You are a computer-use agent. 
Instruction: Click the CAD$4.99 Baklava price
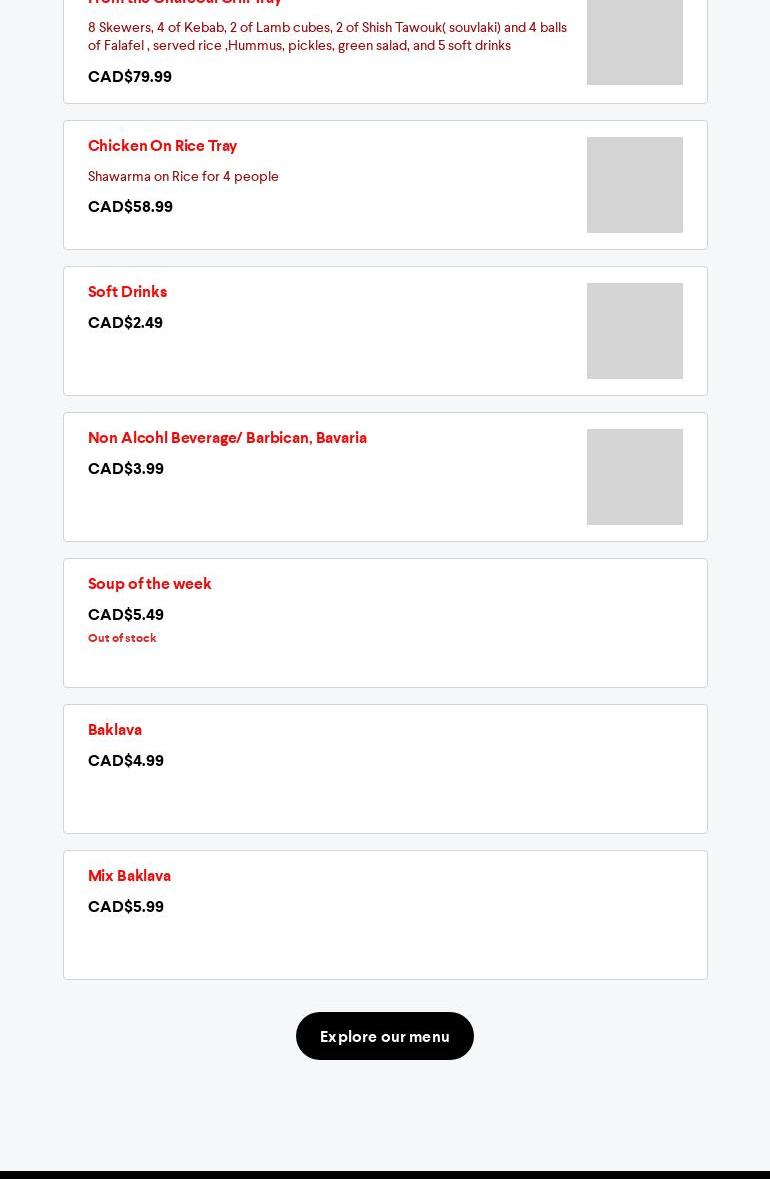[126, 761]
